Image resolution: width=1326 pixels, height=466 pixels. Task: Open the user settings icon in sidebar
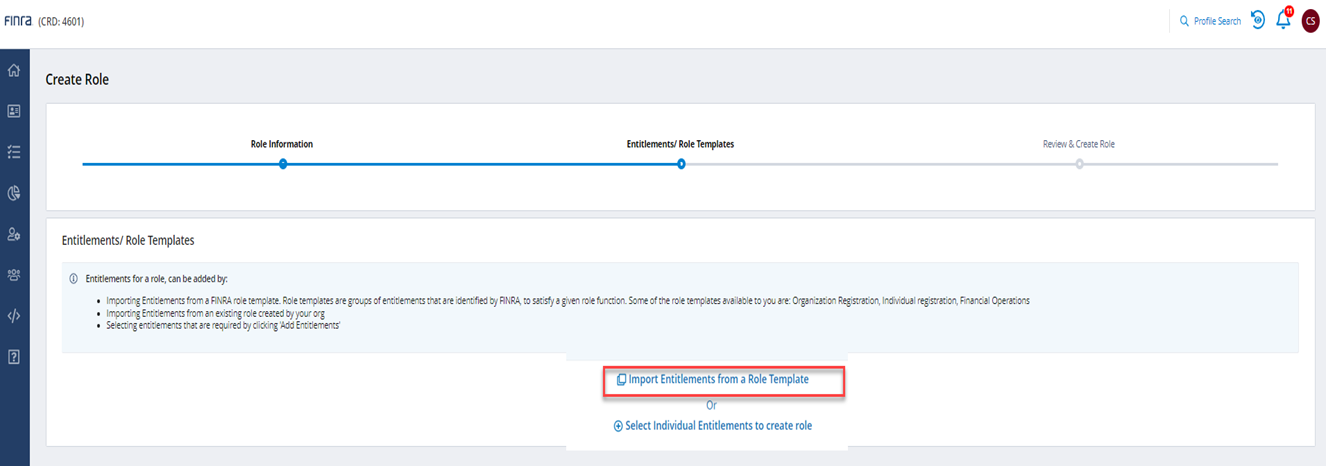tap(14, 234)
